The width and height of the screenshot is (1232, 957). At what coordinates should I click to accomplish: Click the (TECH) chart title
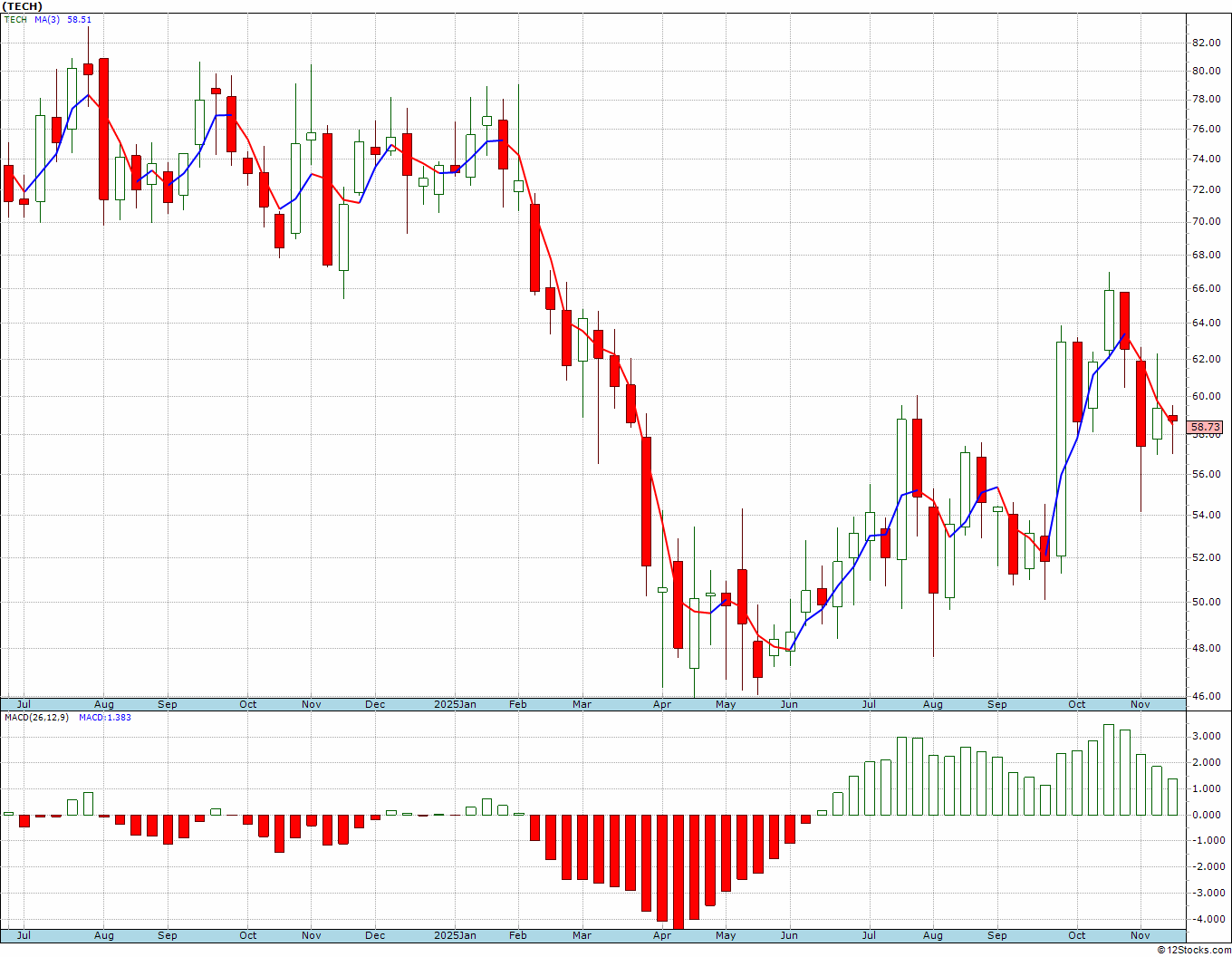point(22,6)
